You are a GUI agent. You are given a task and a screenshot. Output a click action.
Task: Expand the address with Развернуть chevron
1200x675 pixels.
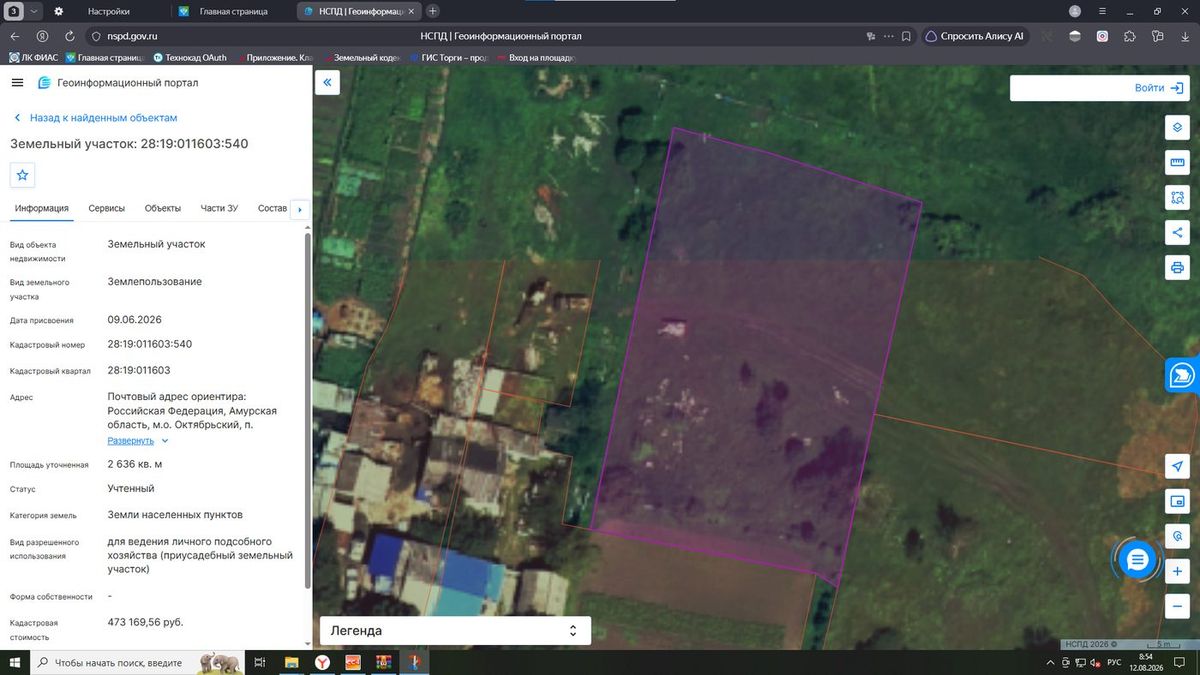pyautogui.click(x=165, y=440)
